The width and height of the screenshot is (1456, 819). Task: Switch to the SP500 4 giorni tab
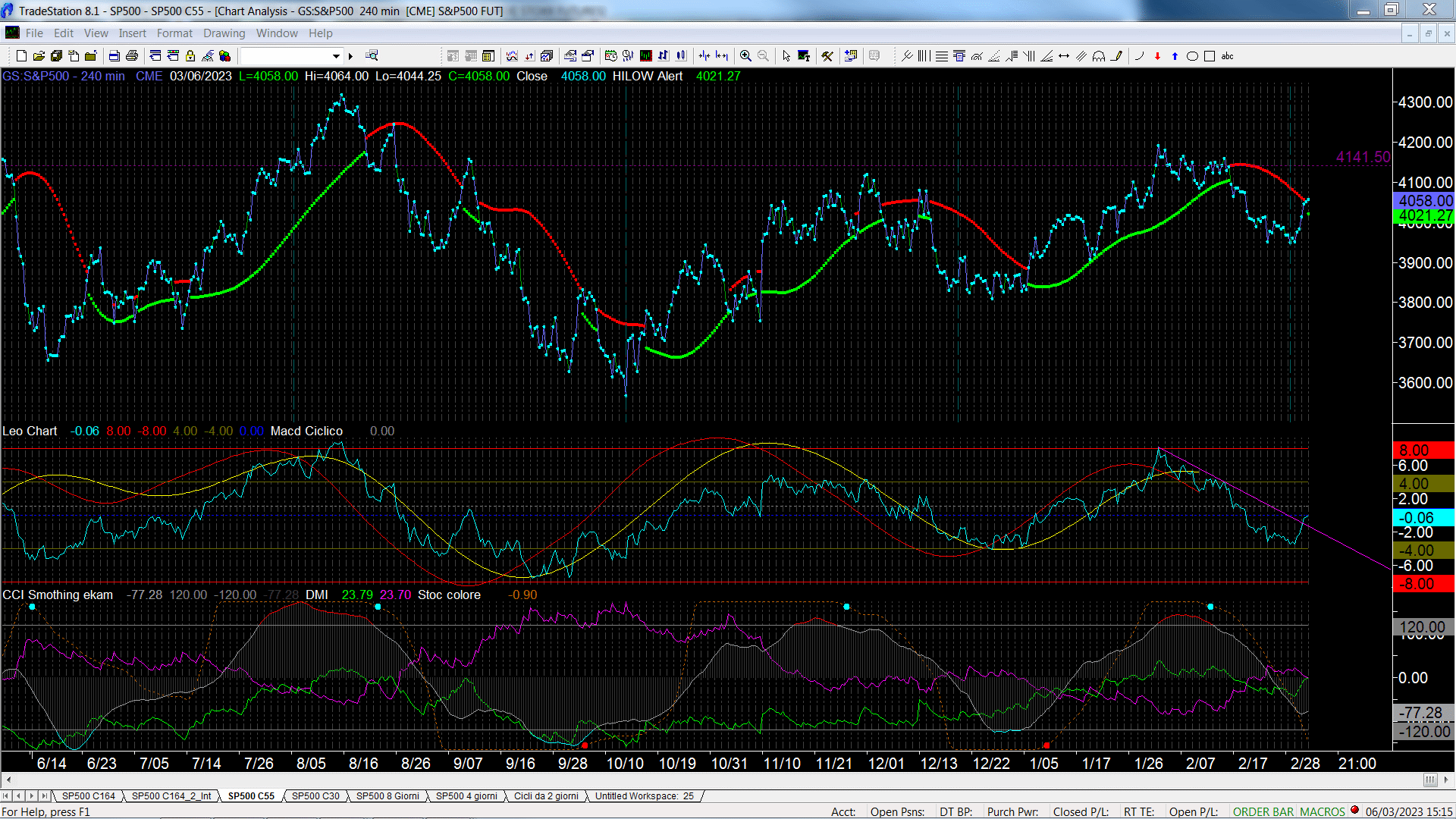(x=466, y=796)
